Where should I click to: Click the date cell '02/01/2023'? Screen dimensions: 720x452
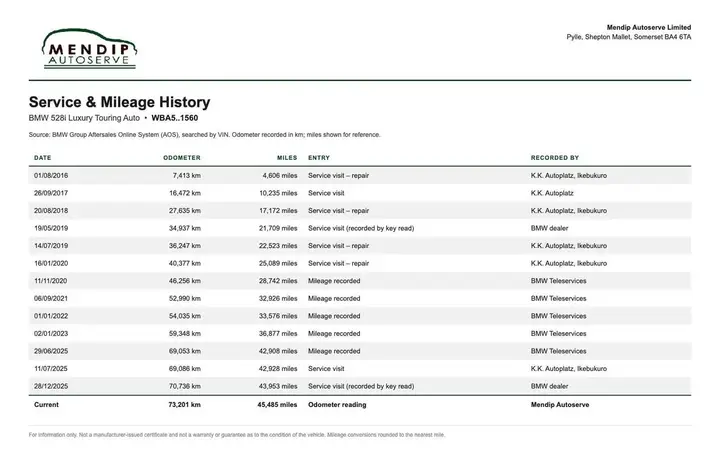(51, 333)
